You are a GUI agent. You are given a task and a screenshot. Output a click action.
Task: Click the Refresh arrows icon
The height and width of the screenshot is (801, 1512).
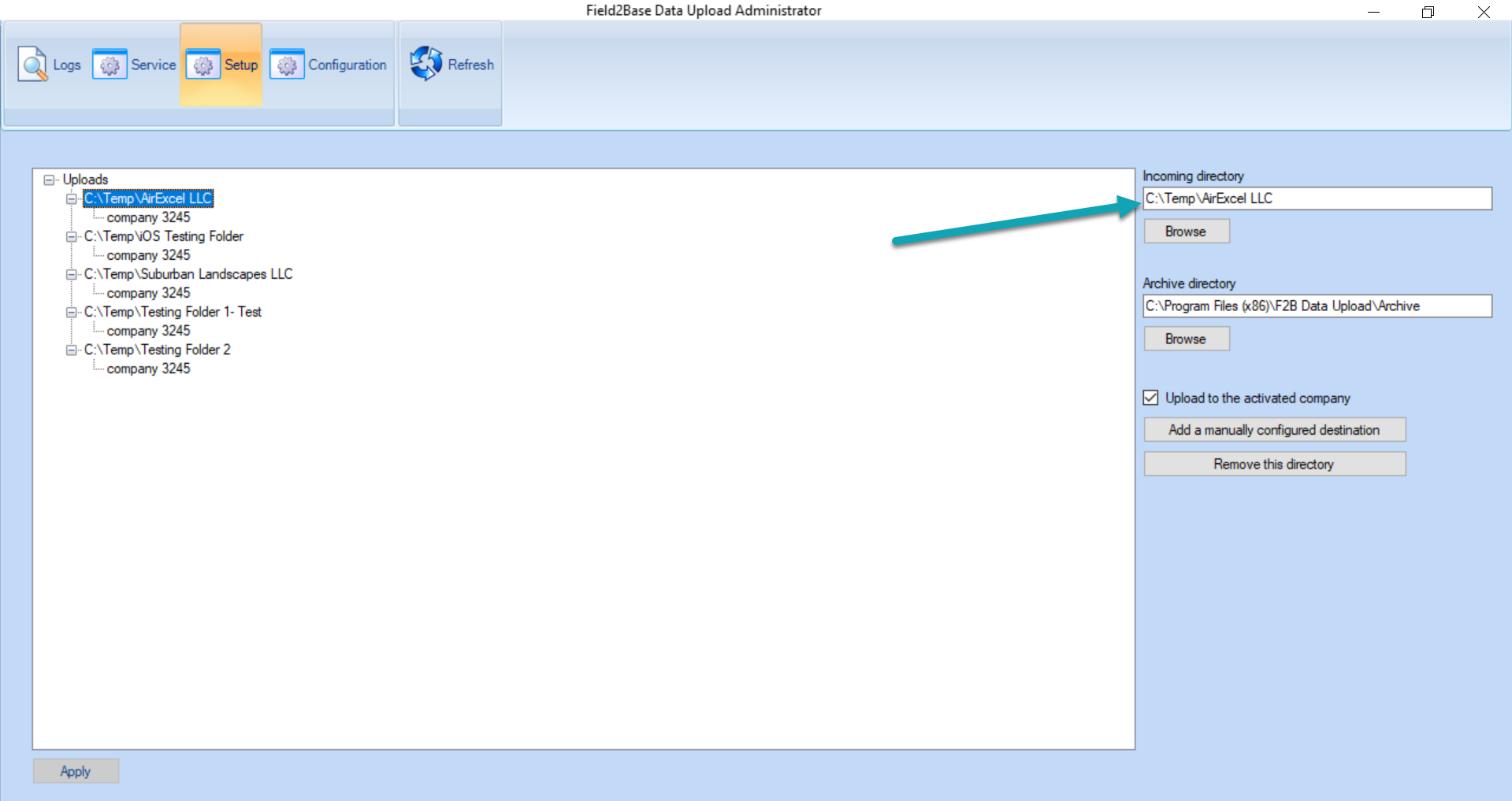(x=426, y=64)
